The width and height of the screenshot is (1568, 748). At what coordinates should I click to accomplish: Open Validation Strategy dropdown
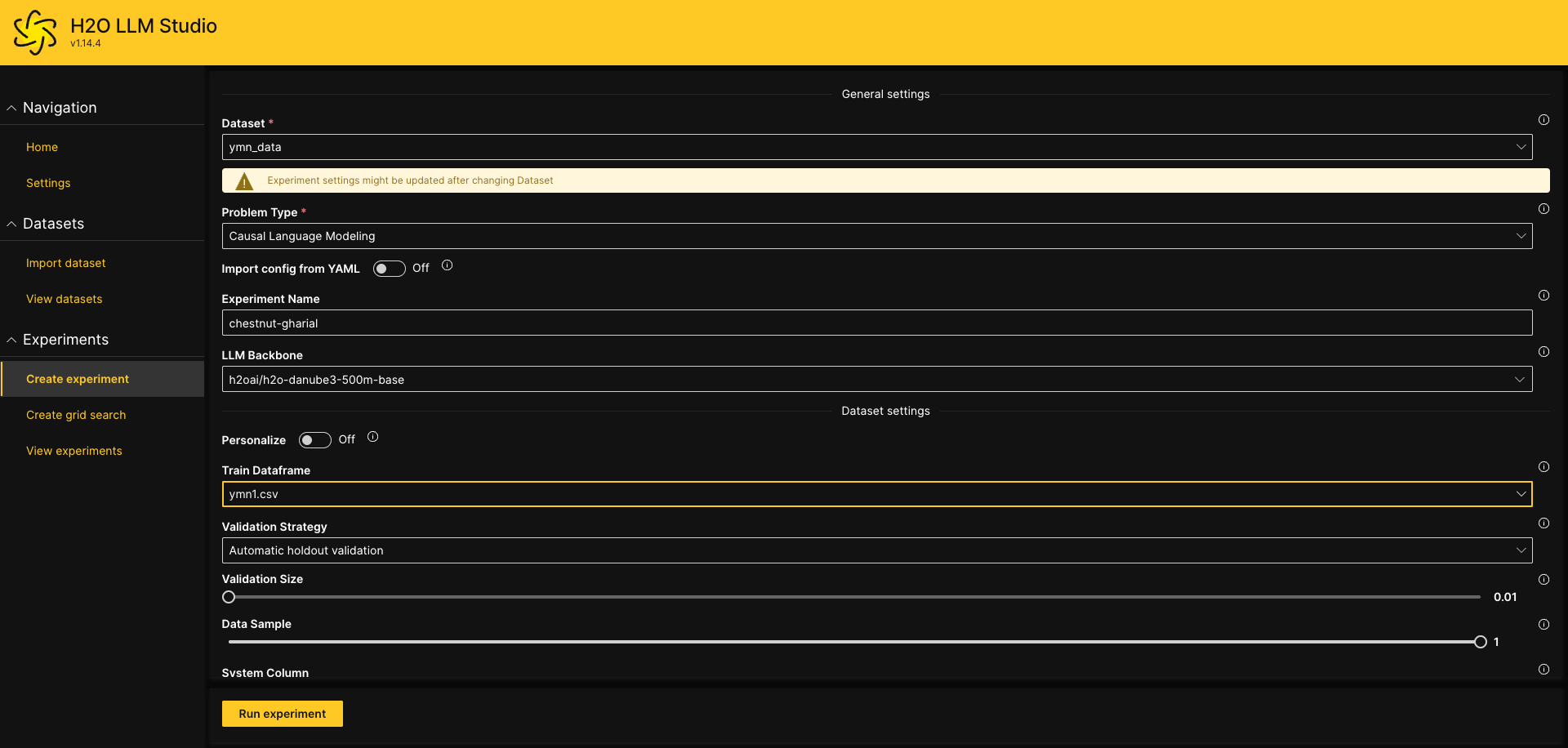pyautogui.click(x=877, y=550)
